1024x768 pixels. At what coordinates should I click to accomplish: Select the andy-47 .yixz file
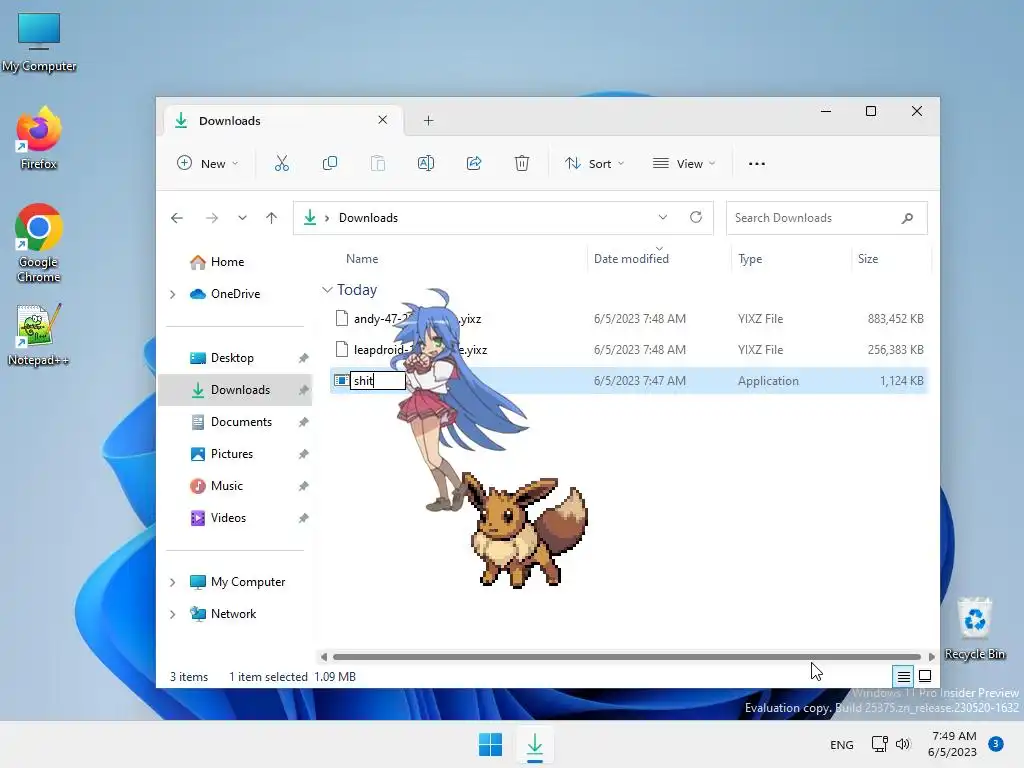(x=629, y=319)
